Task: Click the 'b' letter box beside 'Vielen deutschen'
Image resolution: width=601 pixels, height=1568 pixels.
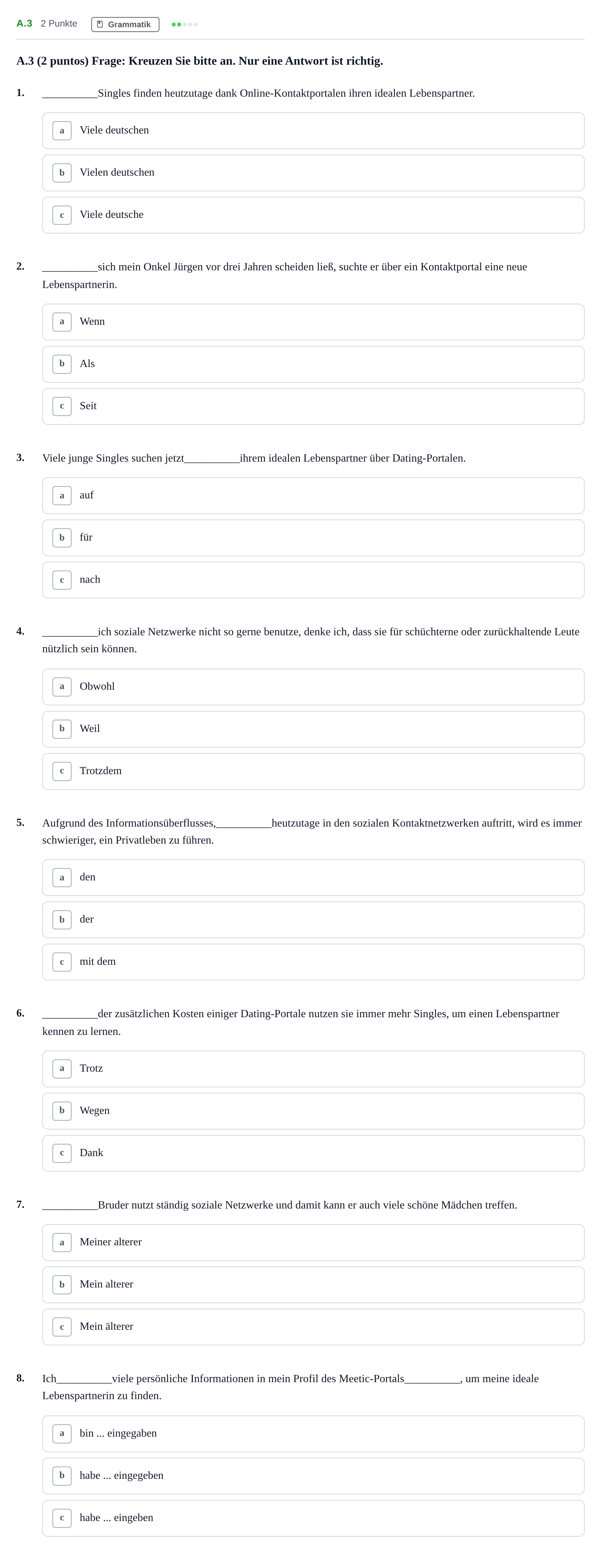Action: point(62,173)
